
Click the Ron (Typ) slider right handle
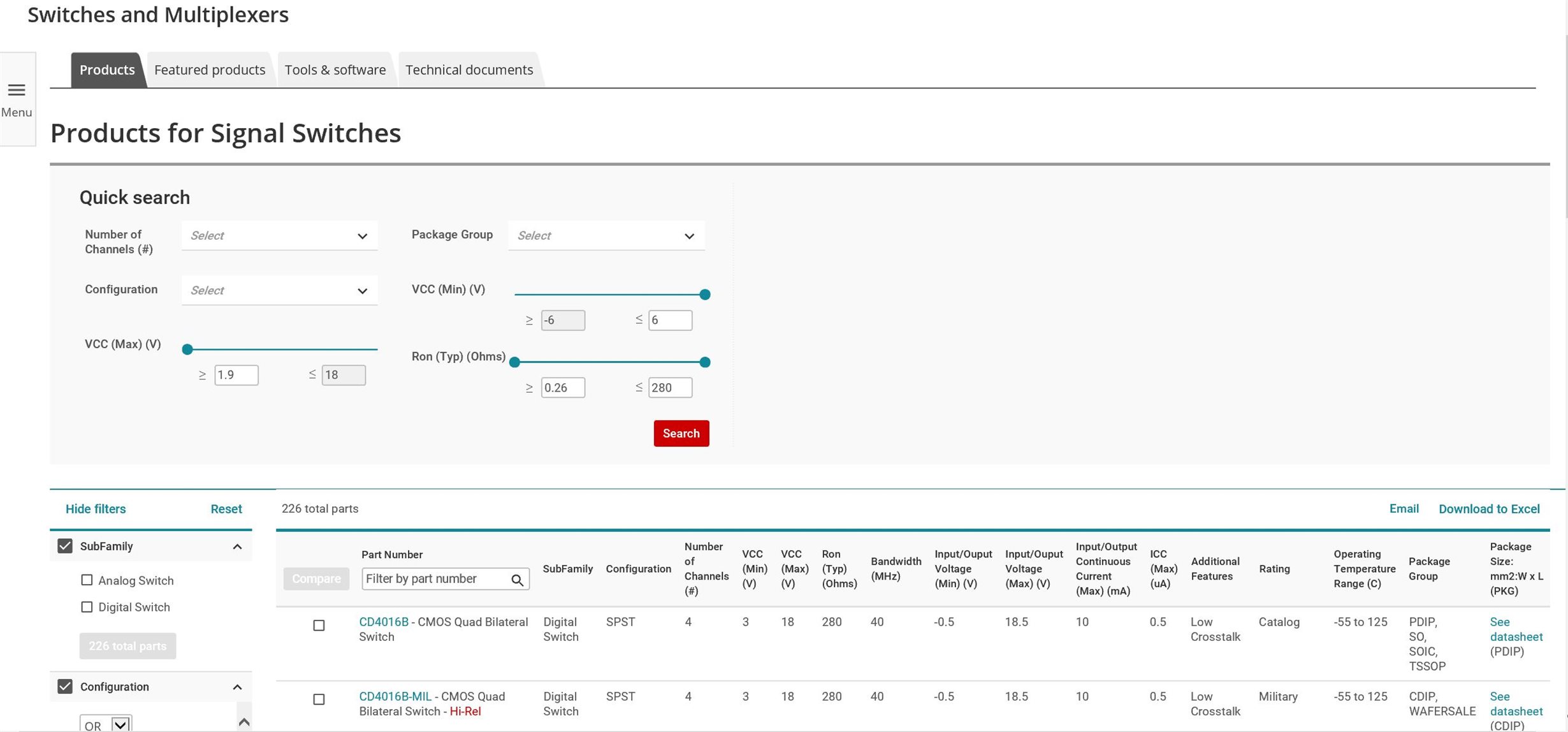click(705, 362)
